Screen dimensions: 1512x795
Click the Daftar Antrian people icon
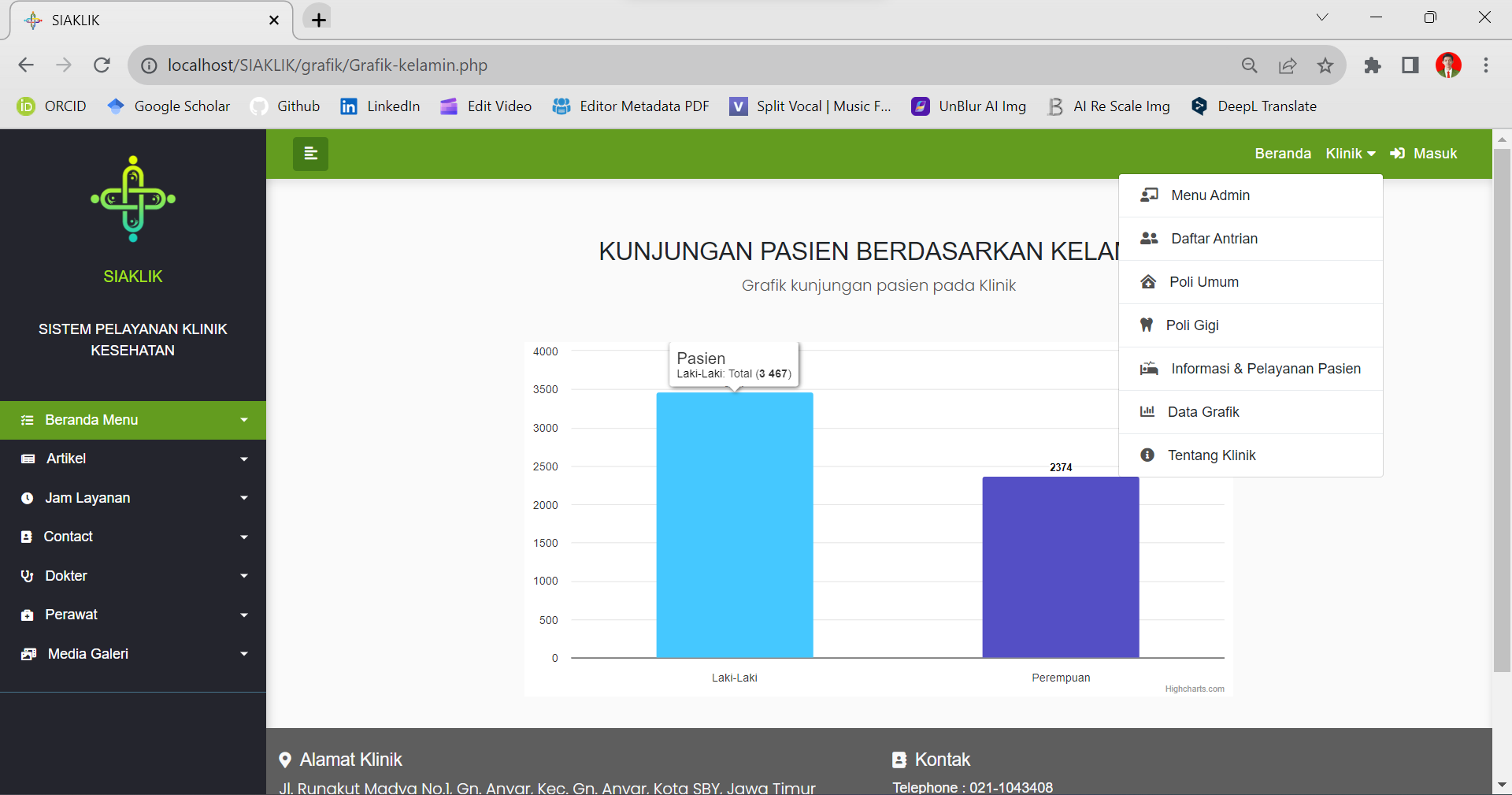pyautogui.click(x=1149, y=238)
